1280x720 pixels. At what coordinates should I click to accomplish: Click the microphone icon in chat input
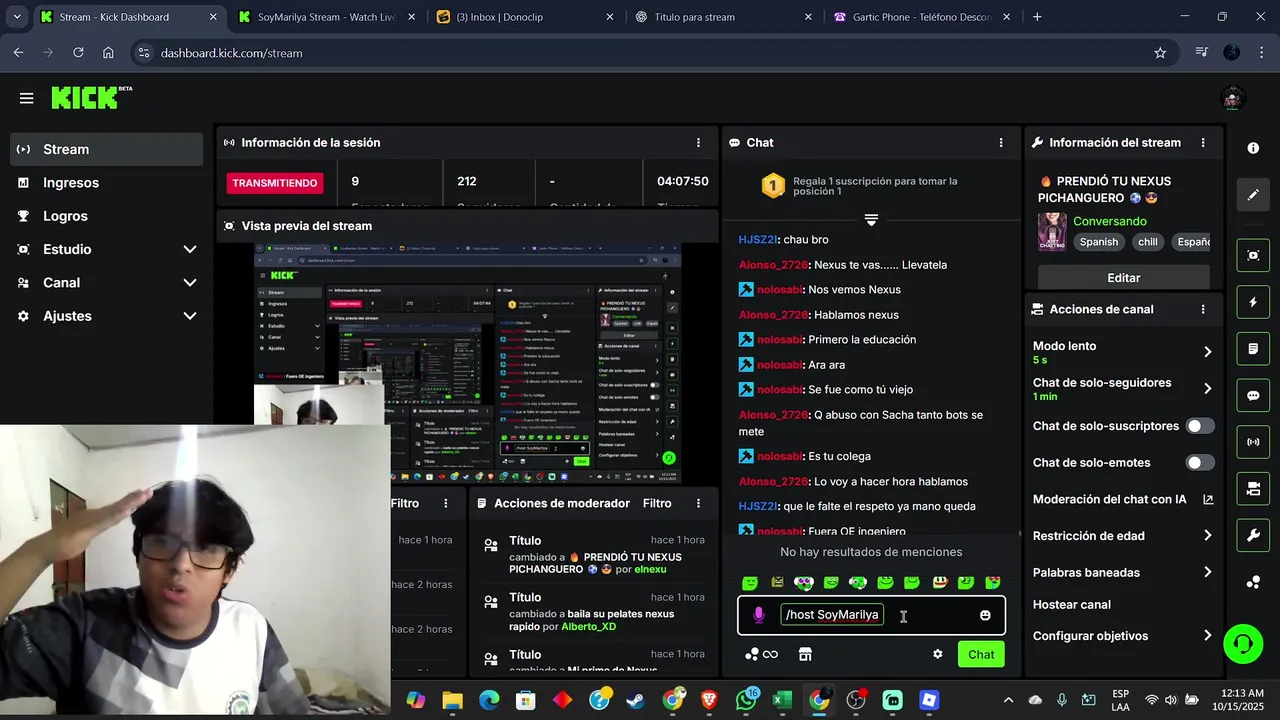[759, 615]
